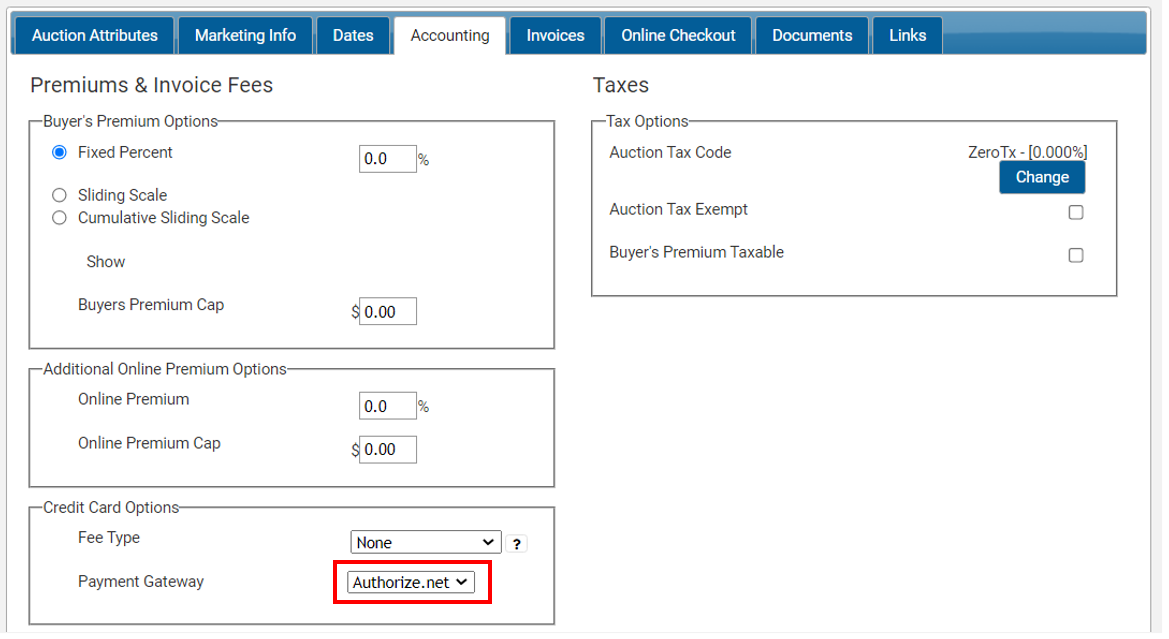Open the Documents tab
The height and width of the screenshot is (639, 1169).
[x=812, y=36]
